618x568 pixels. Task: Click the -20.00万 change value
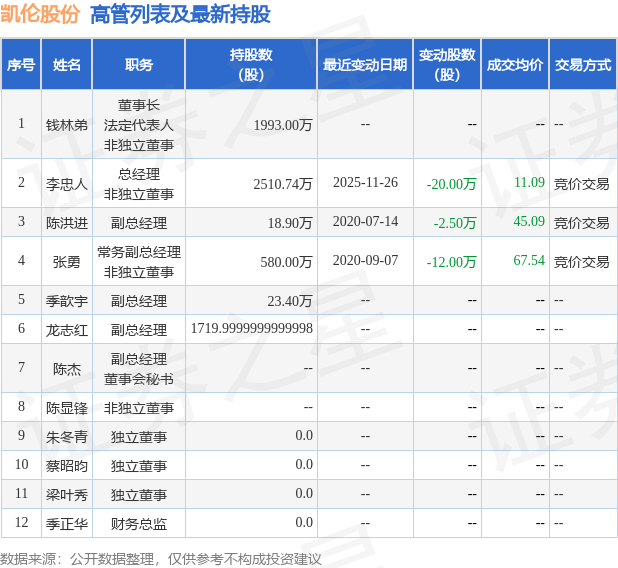[x=451, y=184]
